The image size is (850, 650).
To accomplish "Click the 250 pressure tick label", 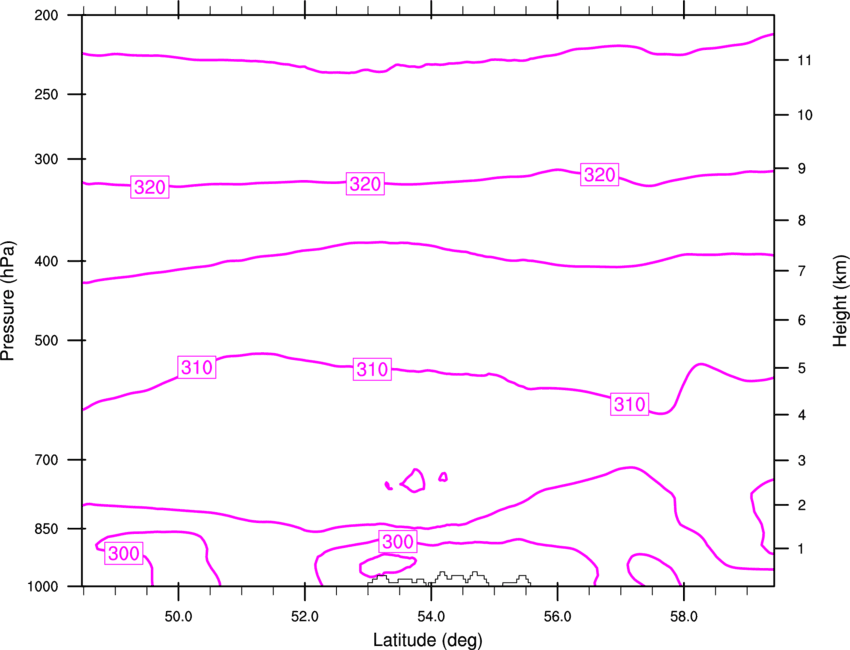I will pyautogui.click(x=46, y=94).
